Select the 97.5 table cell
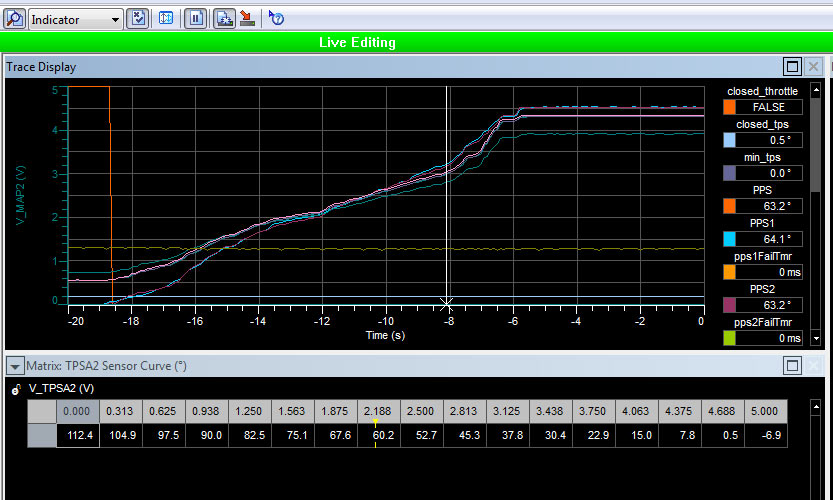Image resolution: width=833 pixels, height=500 pixels. coord(164,435)
